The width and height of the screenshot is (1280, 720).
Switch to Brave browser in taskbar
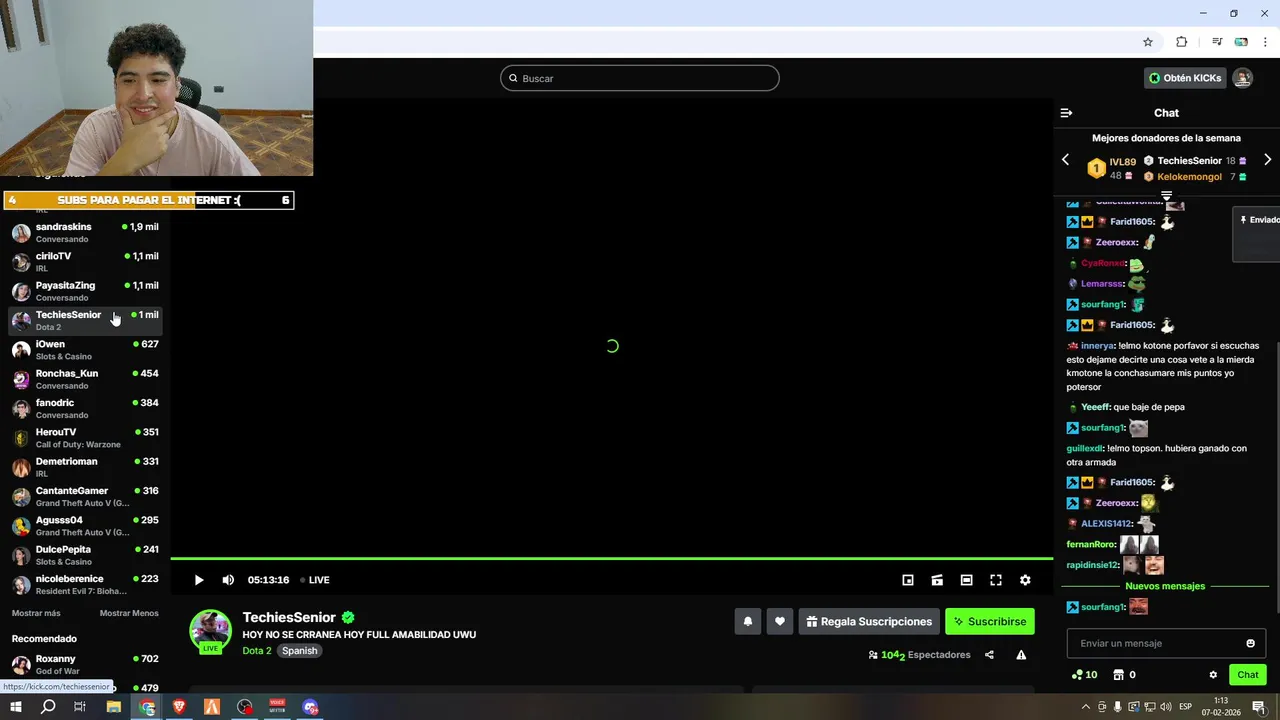click(179, 707)
